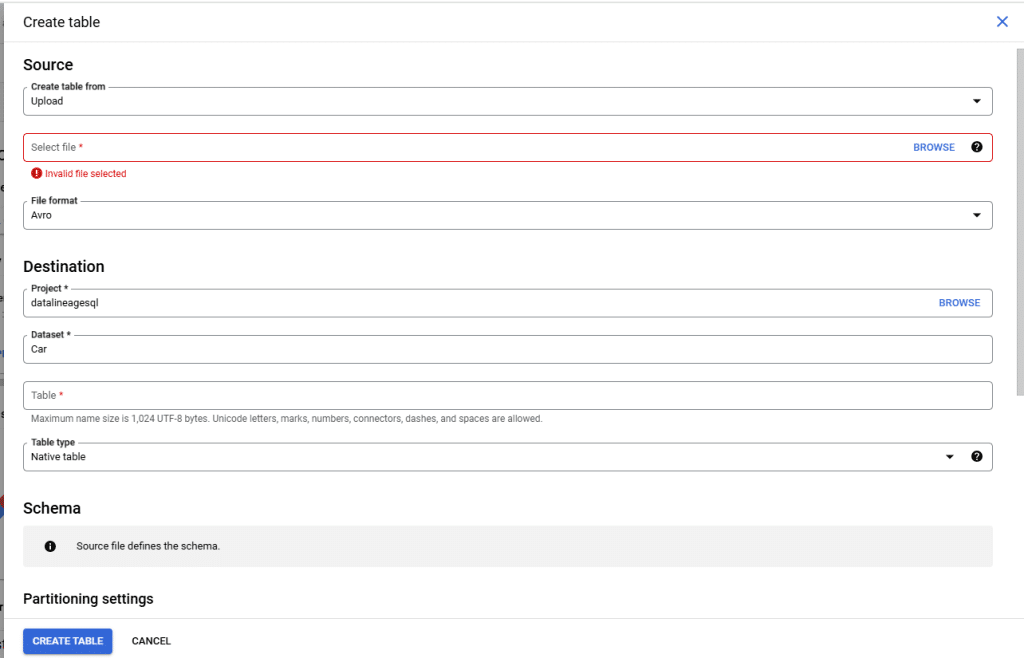Click the dropdown arrow icon on Table type field
The image size is (1024, 658).
coord(950,456)
